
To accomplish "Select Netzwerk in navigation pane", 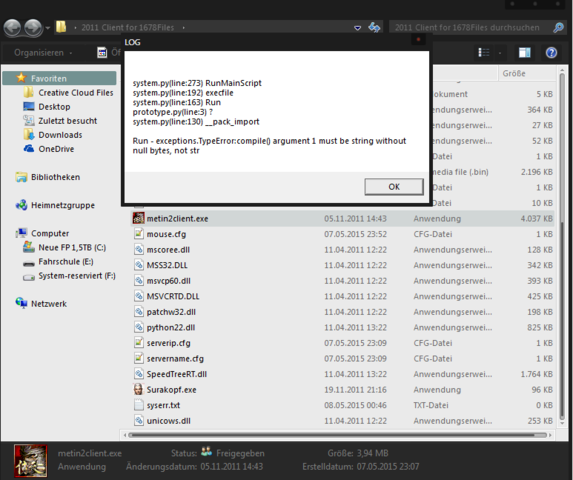I will [x=49, y=304].
